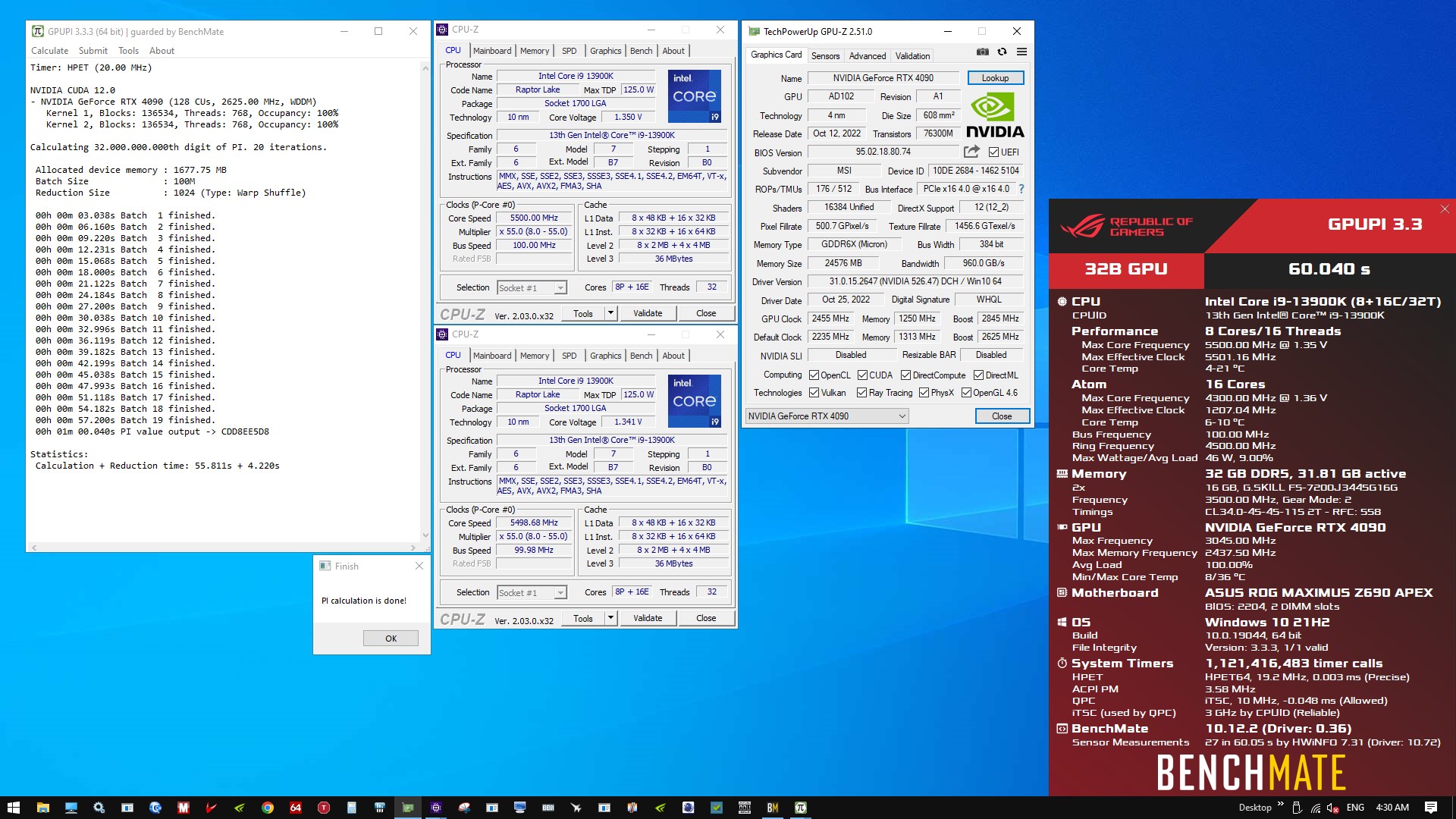This screenshot has width=1456, height=819.
Task: Toggle the OpenGL 4.6 checkbox in GPU-Z
Action: 966,393
